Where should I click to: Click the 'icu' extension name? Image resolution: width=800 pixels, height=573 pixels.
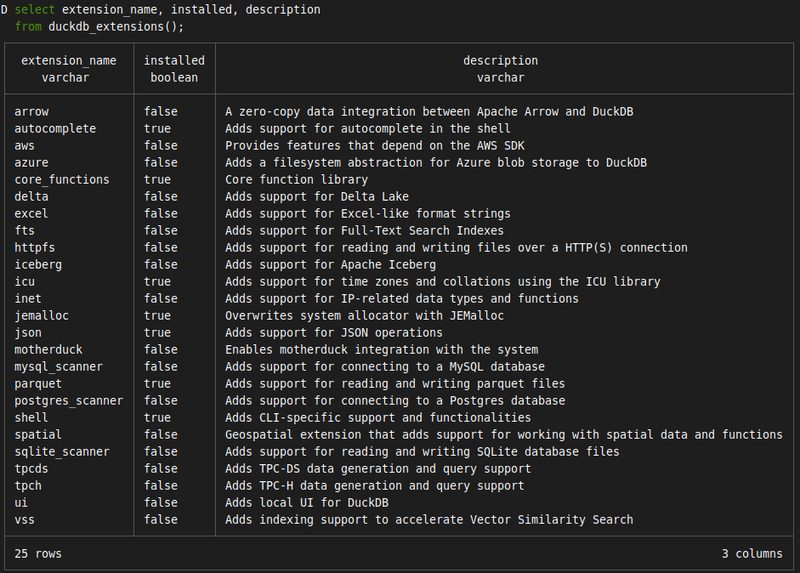(x=24, y=282)
